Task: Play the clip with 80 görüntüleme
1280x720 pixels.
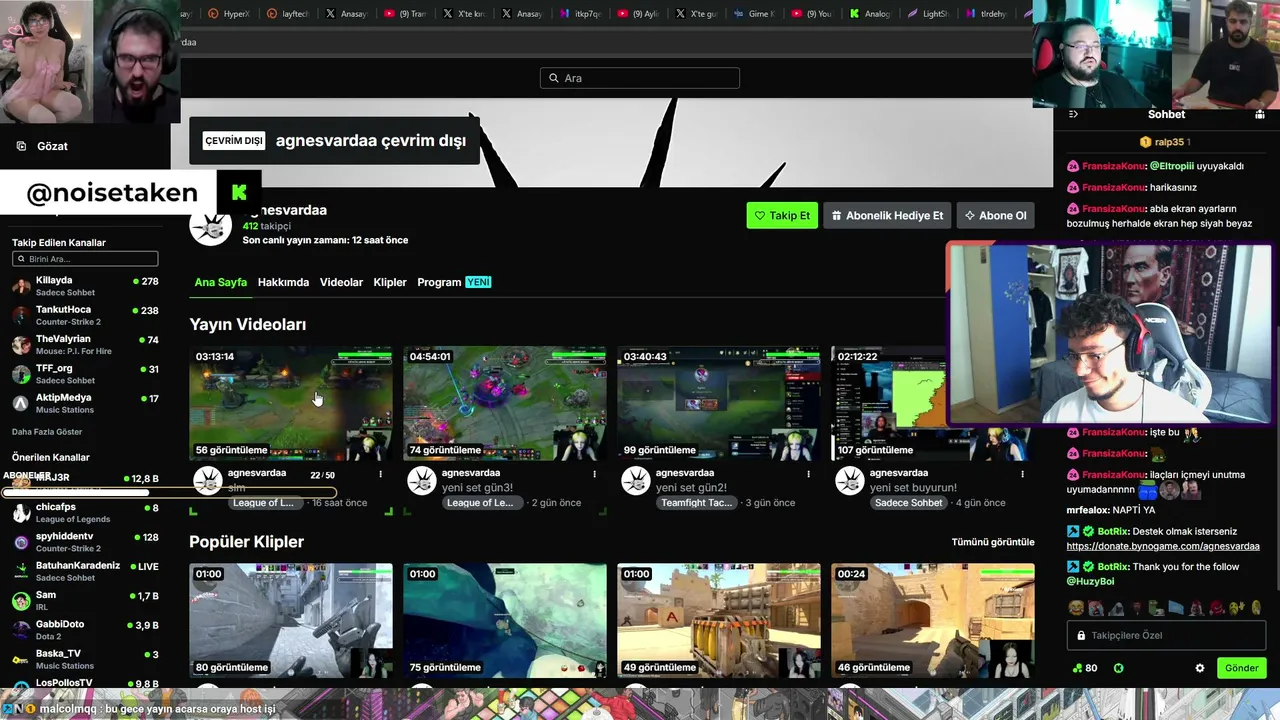Action: point(291,620)
